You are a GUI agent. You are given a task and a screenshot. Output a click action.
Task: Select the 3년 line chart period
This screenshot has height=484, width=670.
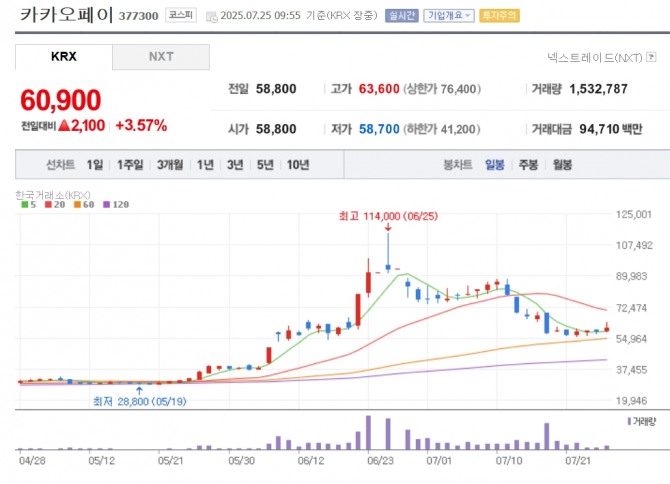[235, 164]
